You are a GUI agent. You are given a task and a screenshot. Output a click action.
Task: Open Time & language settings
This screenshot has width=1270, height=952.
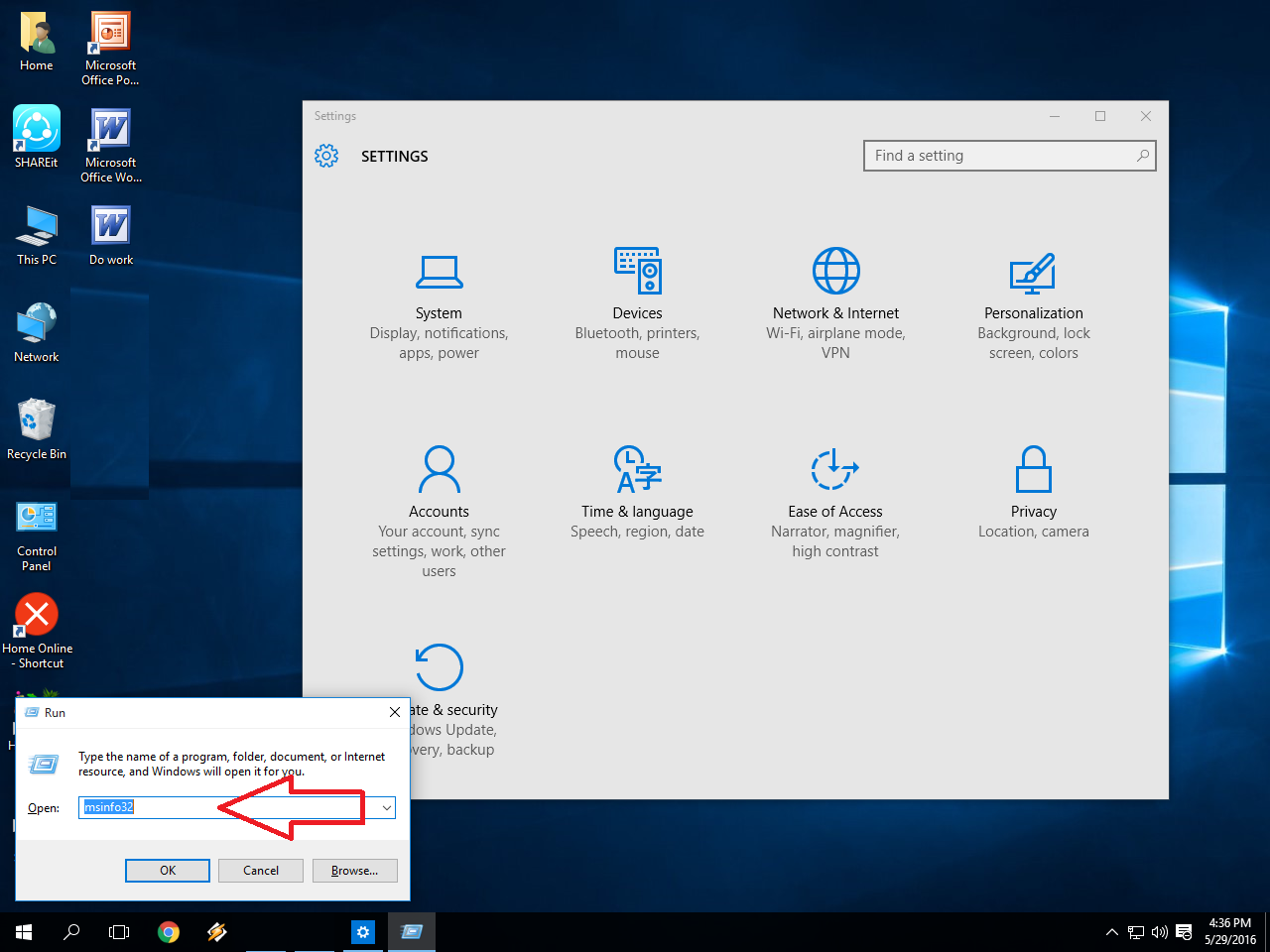(637, 491)
